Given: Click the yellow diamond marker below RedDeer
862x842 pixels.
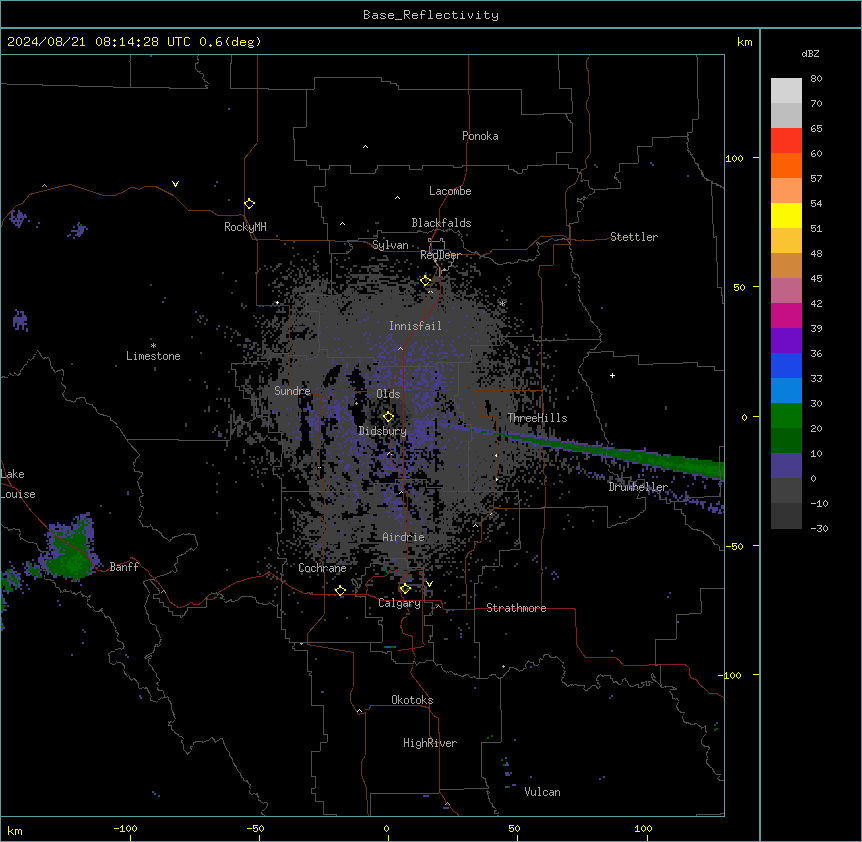Looking at the screenshot, I should tap(426, 281).
